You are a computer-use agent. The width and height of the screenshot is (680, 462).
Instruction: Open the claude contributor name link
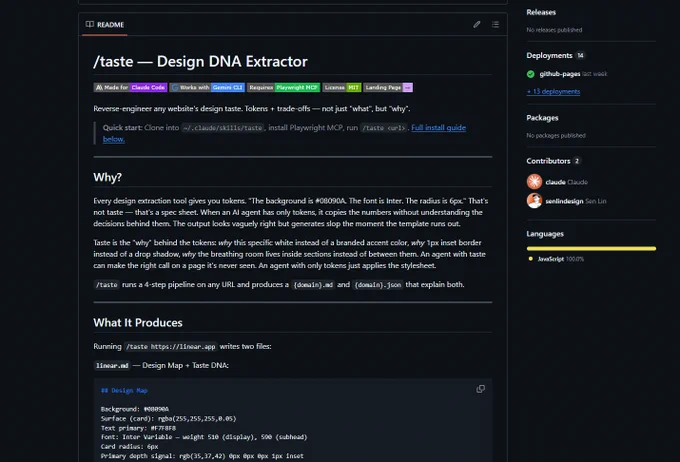555,182
